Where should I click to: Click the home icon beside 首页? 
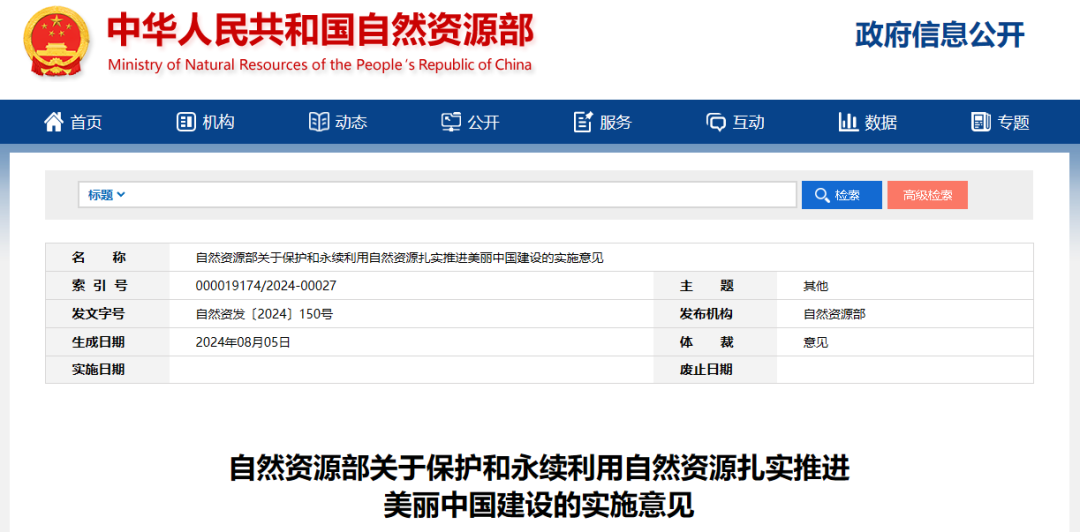(x=54, y=122)
